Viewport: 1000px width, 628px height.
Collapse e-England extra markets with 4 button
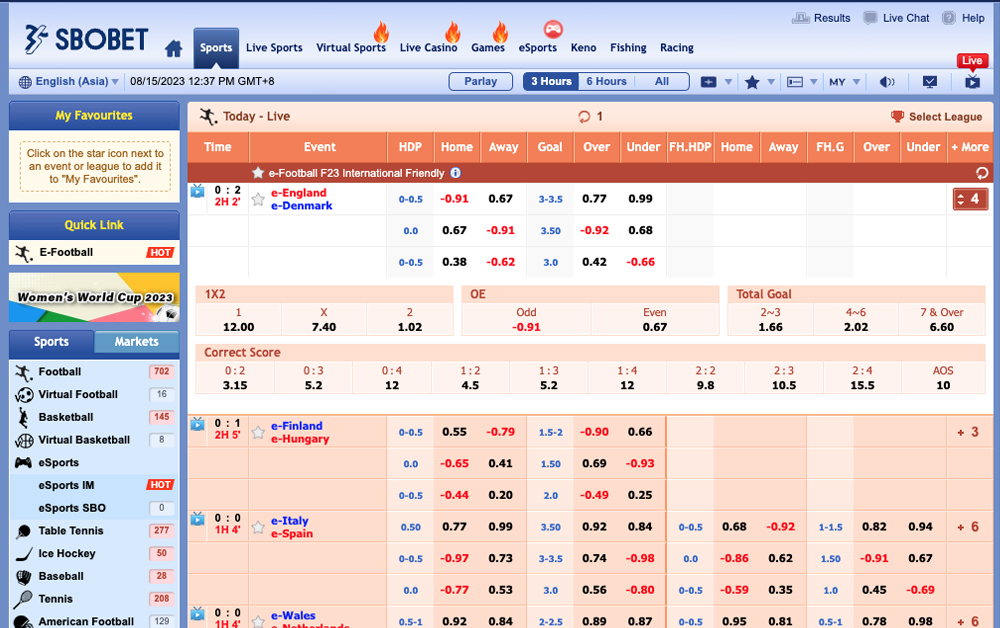tap(970, 200)
